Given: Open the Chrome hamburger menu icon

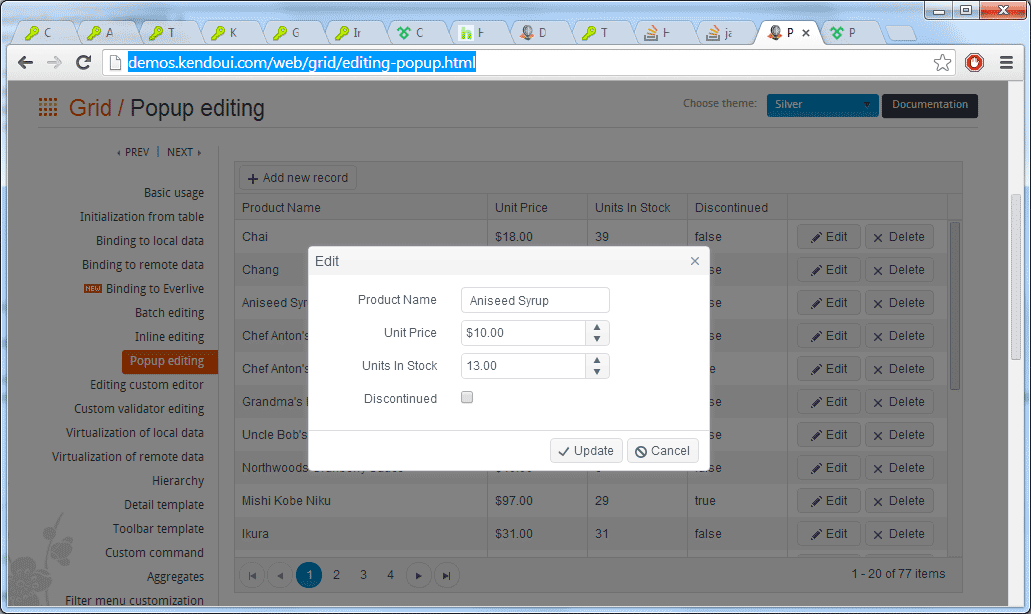Looking at the screenshot, I should click(x=1006, y=62).
